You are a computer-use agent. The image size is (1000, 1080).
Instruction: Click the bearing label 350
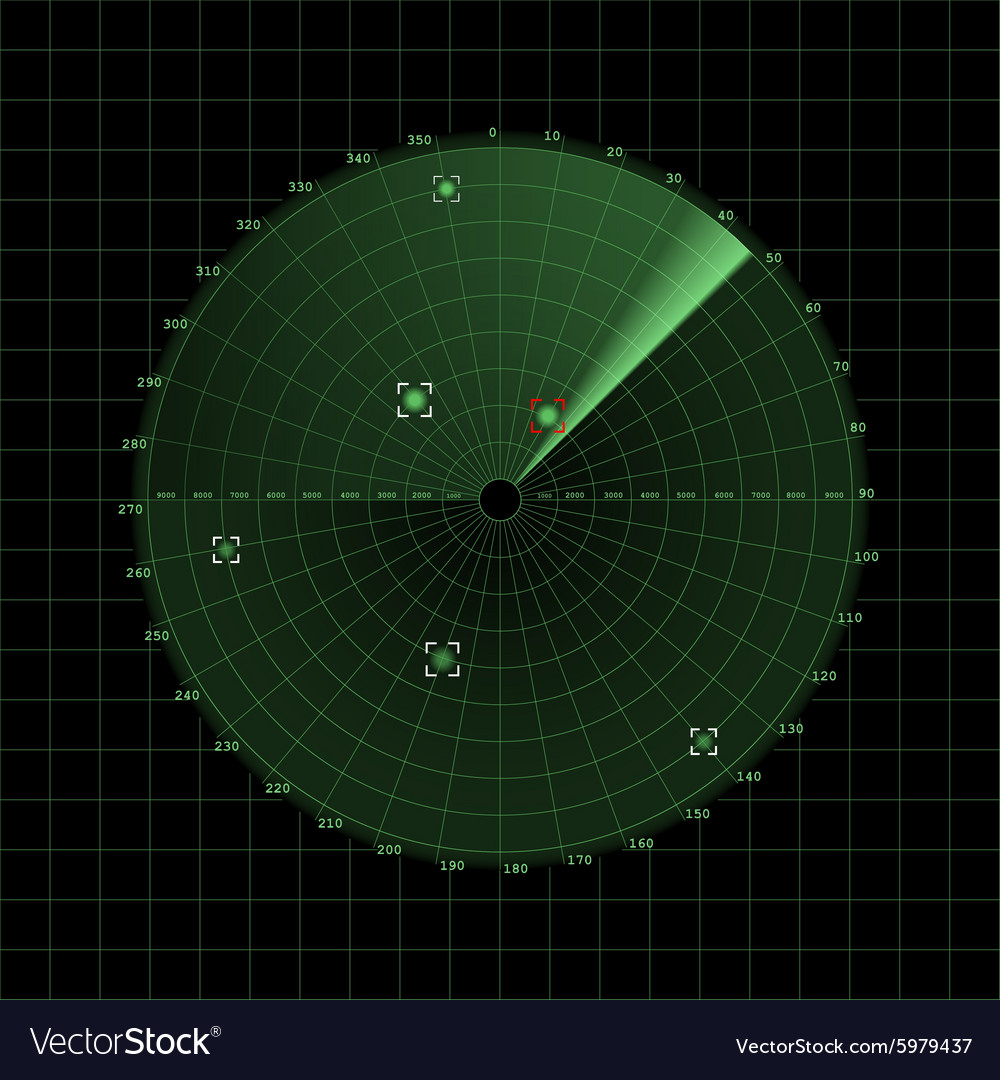click(419, 140)
